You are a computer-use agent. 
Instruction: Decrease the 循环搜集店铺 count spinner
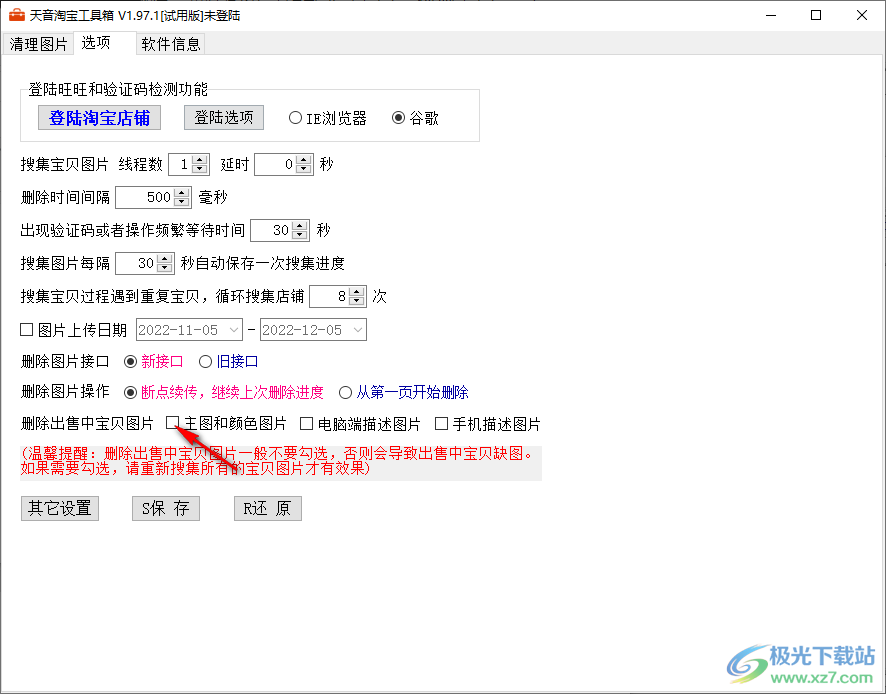pyautogui.click(x=357, y=300)
